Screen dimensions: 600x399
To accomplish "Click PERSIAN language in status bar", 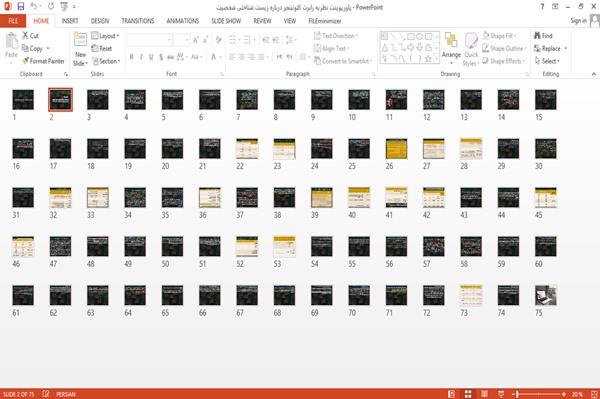I will [66, 394].
